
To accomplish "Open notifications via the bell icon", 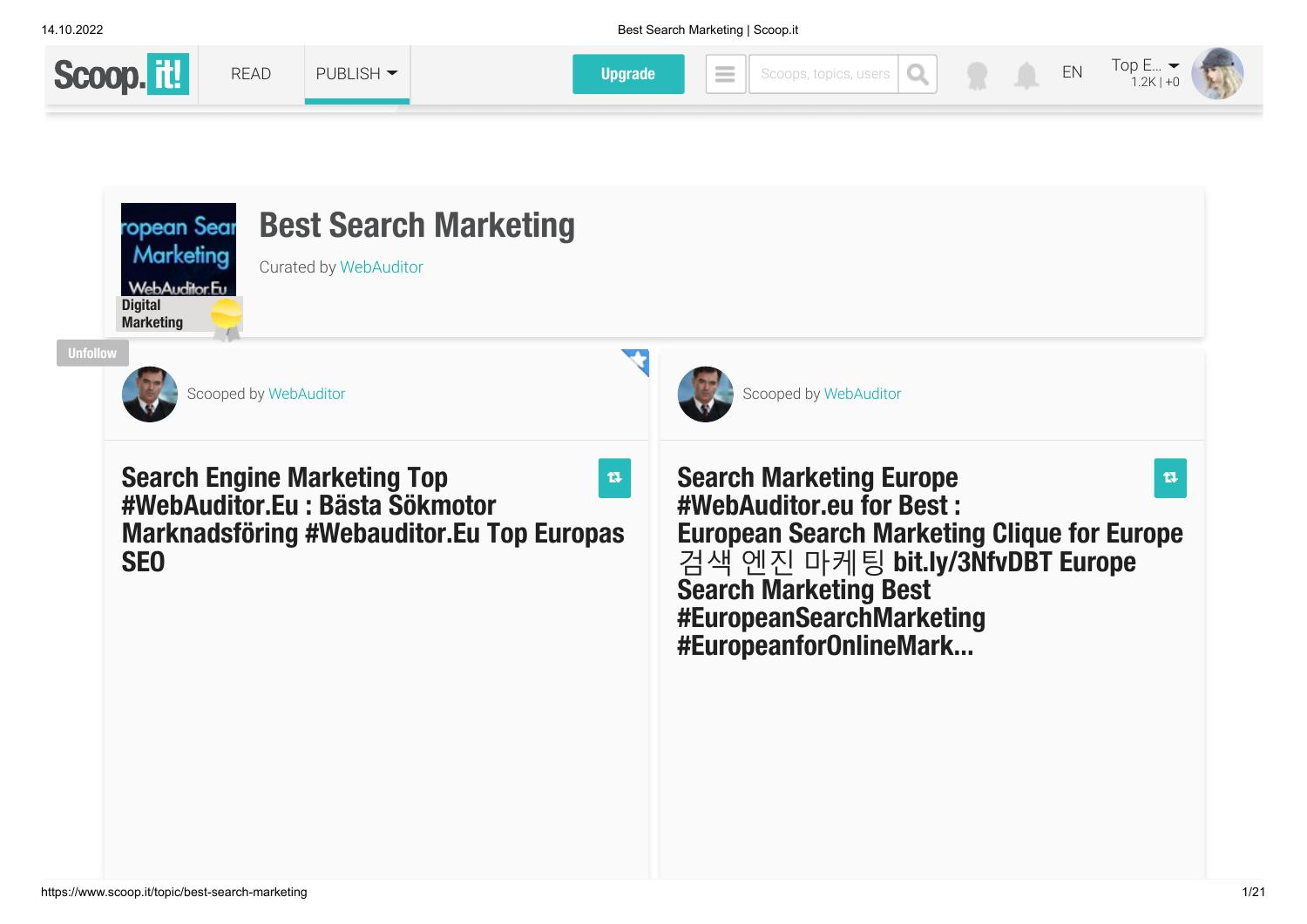I will [1028, 76].
